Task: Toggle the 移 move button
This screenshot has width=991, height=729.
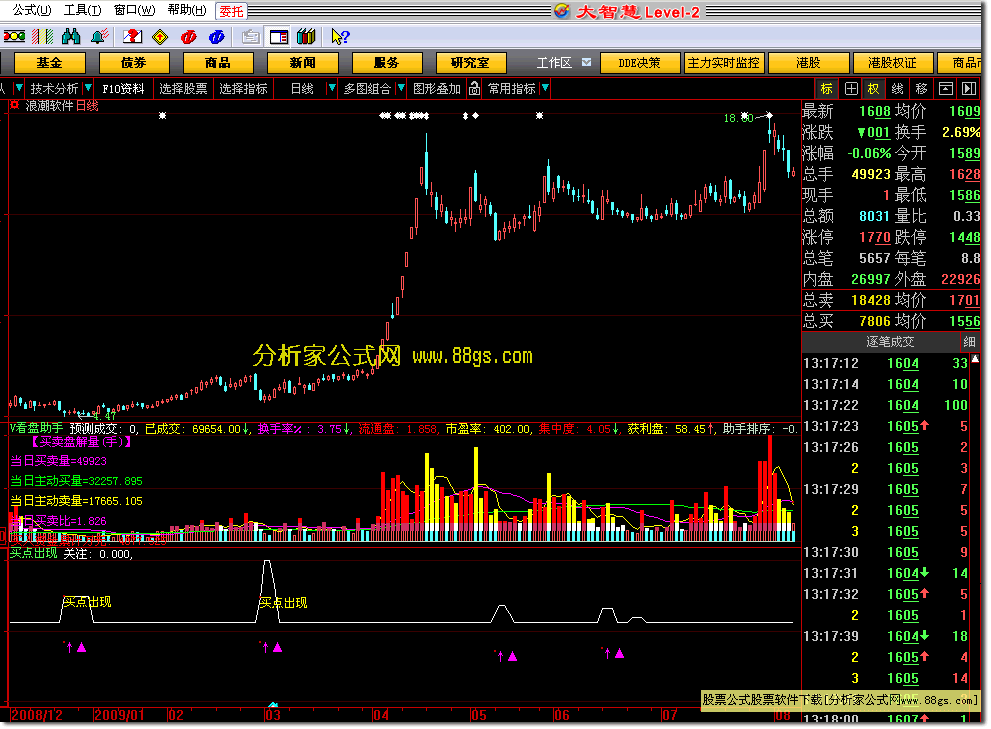Action: pyautogui.click(x=921, y=89)
